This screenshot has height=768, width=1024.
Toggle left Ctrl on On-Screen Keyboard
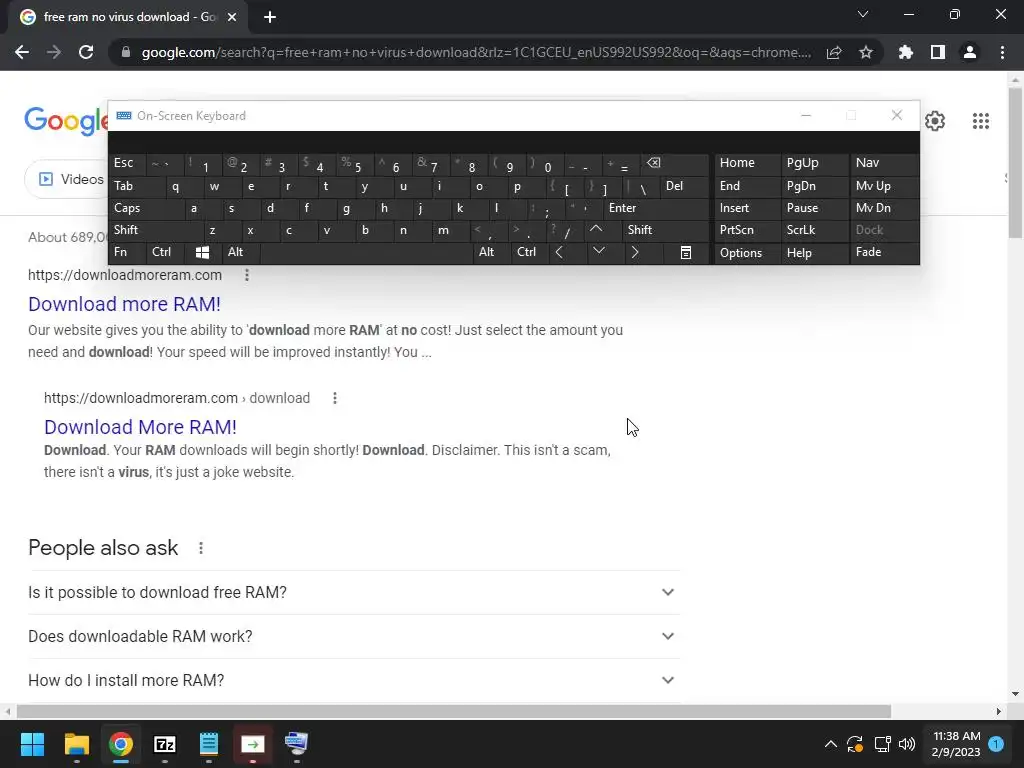pyautogui.click(x=165, y=252)
